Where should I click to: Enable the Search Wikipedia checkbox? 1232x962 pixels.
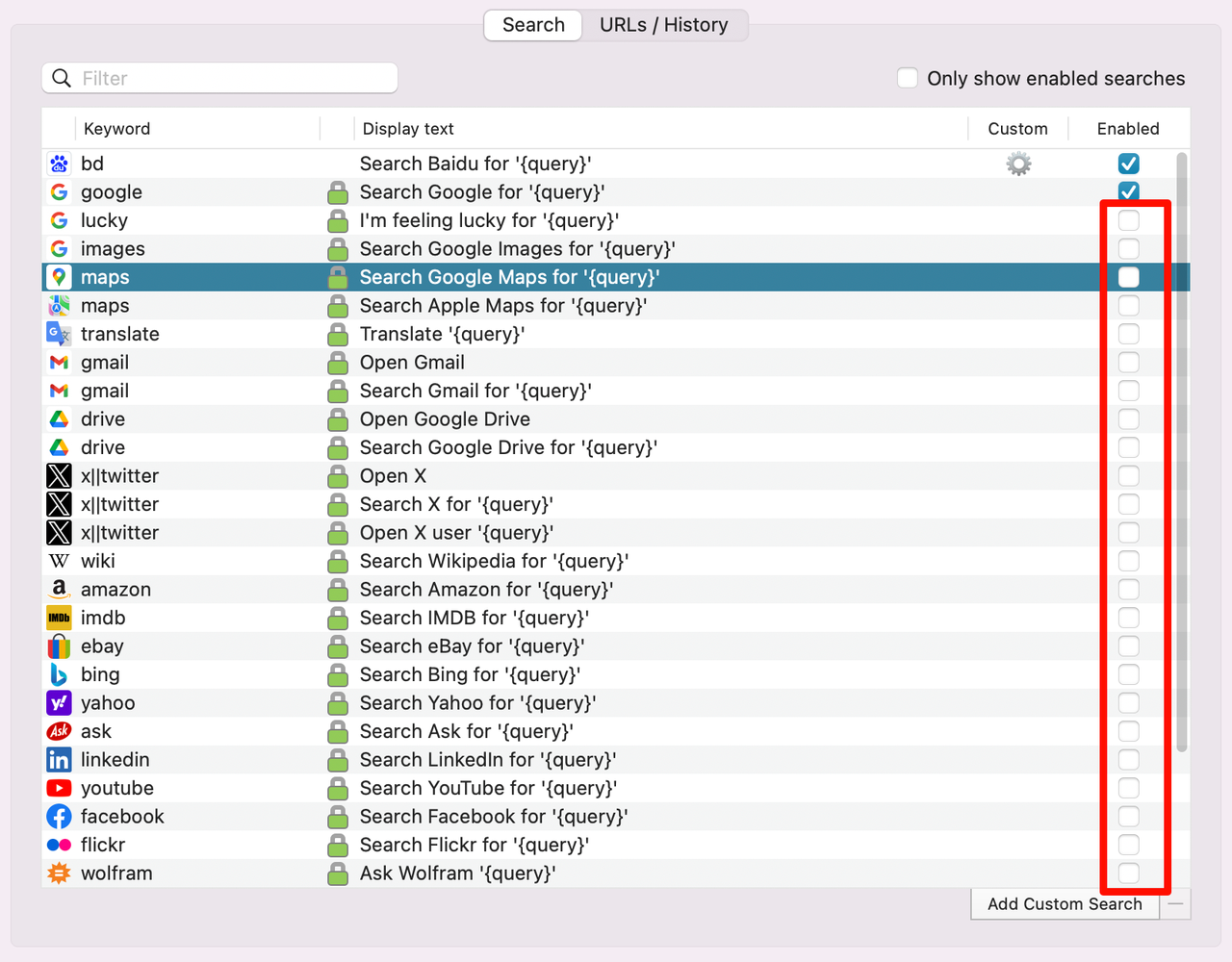[x=1128, y=561]
